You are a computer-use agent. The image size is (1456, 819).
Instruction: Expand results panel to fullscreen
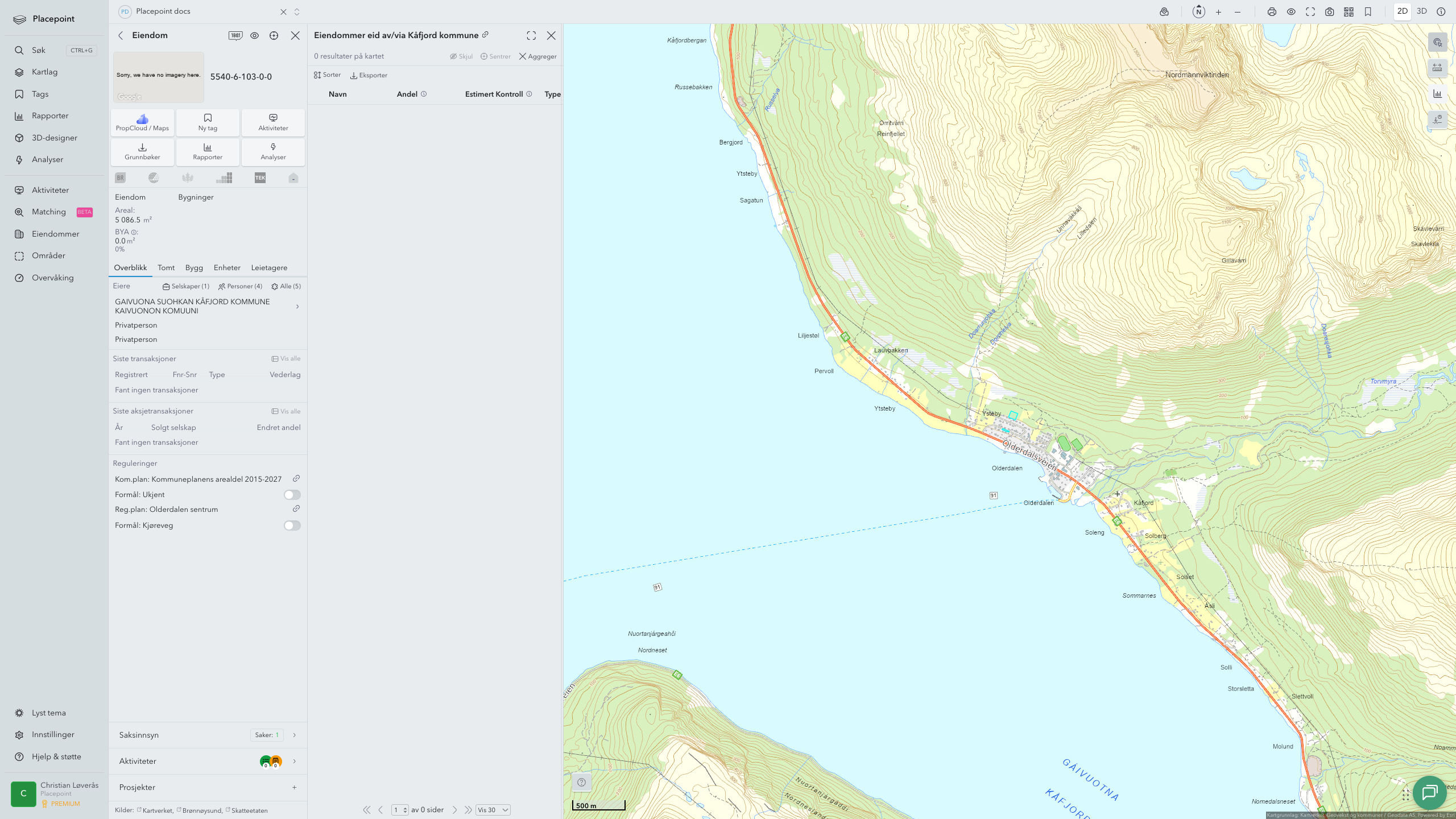pos(531,35)
